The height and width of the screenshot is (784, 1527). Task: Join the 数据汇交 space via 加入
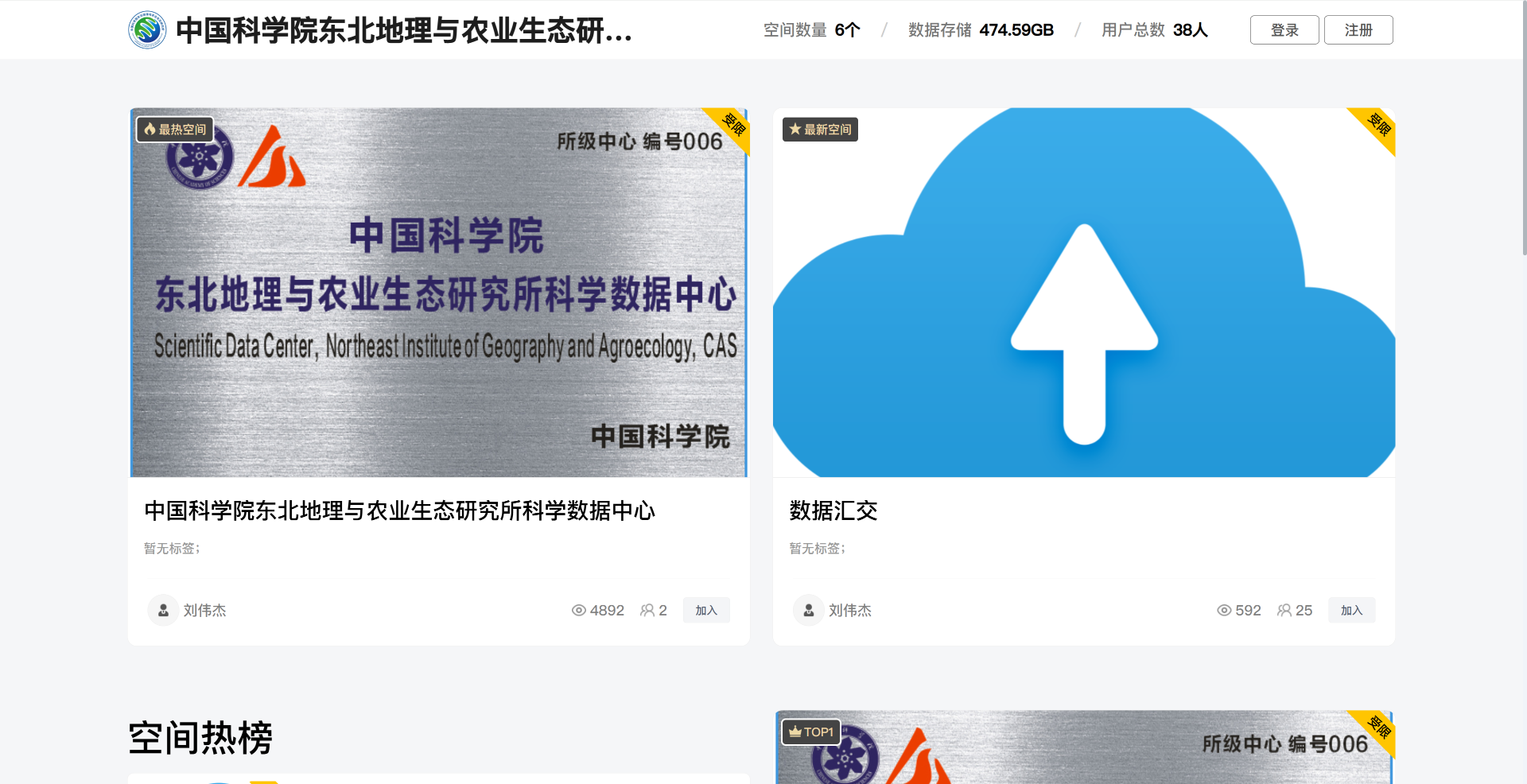[1351, 610]
